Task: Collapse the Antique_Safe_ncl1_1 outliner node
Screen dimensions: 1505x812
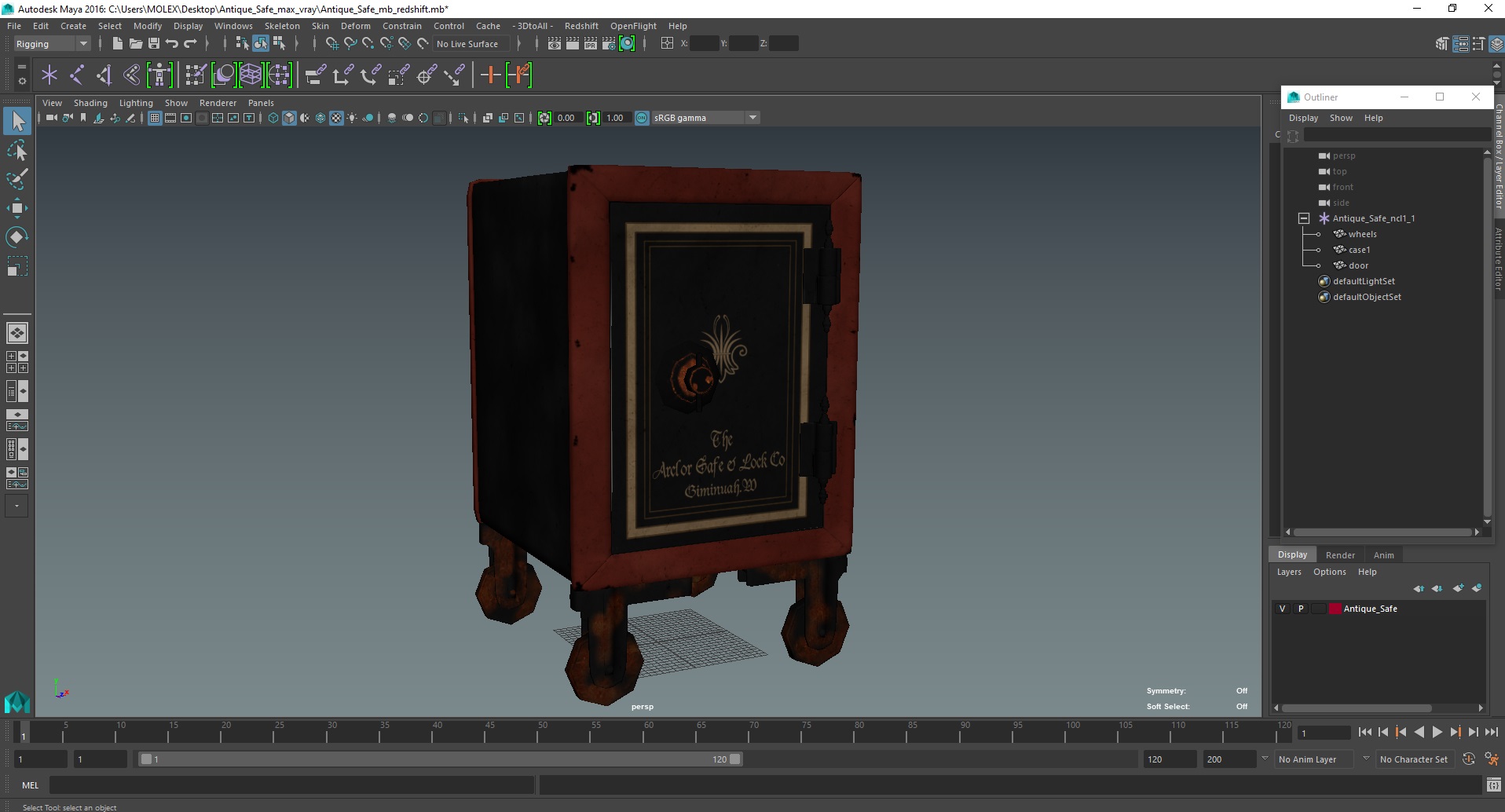Action: pos(1304,218)
